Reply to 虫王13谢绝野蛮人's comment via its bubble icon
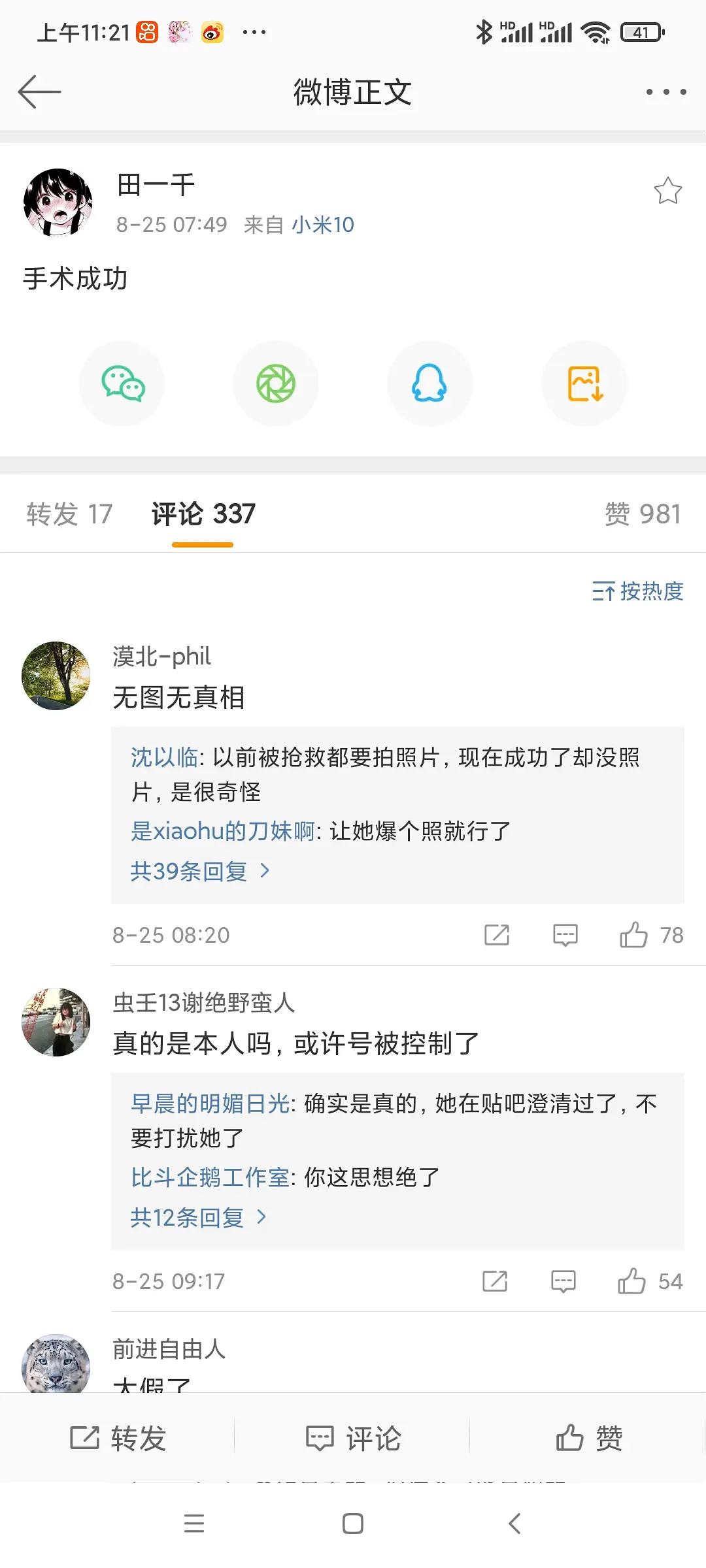Screen dimensions: 706x1568 (x=563, y=1281)
